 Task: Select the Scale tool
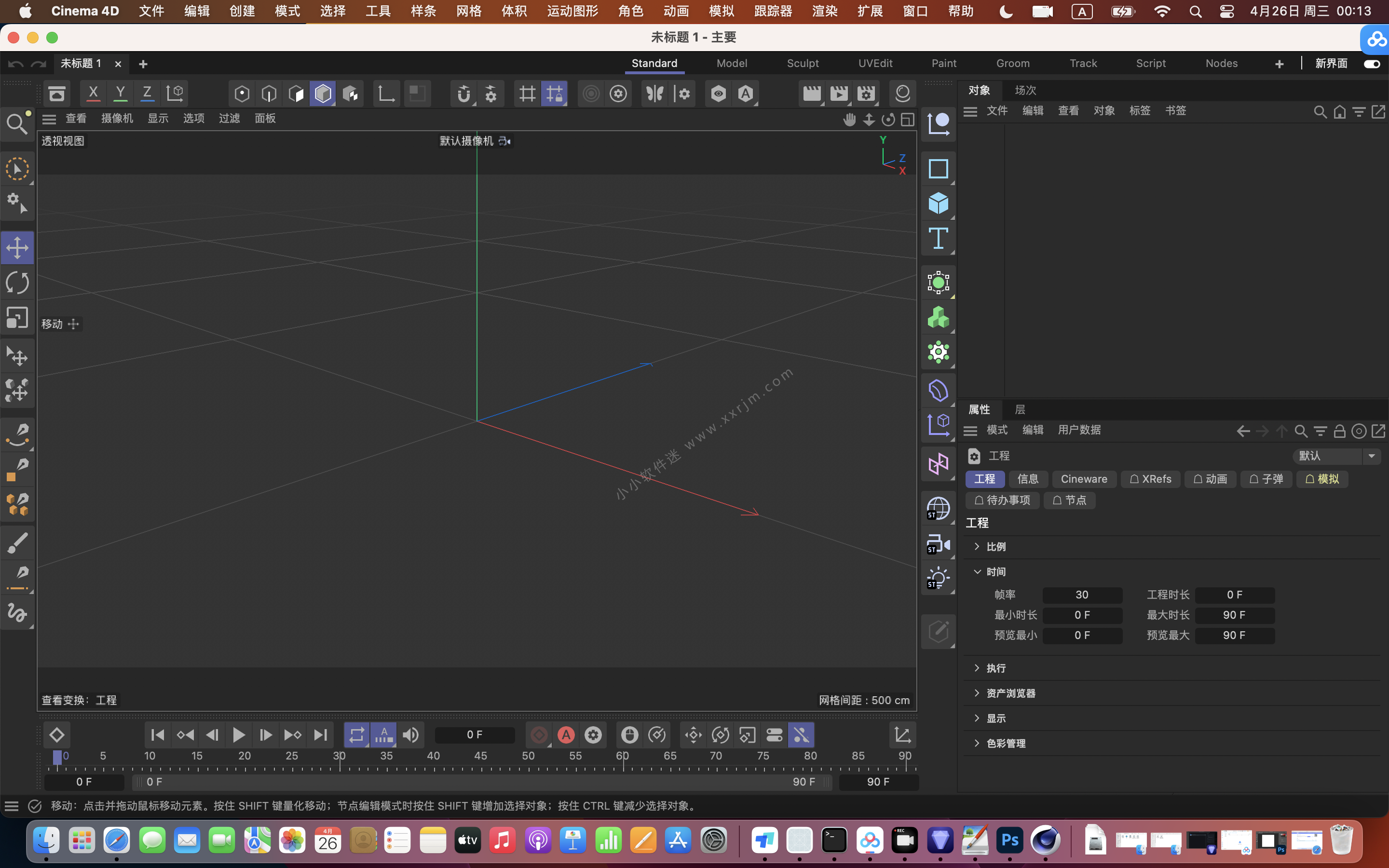[17, 317]
